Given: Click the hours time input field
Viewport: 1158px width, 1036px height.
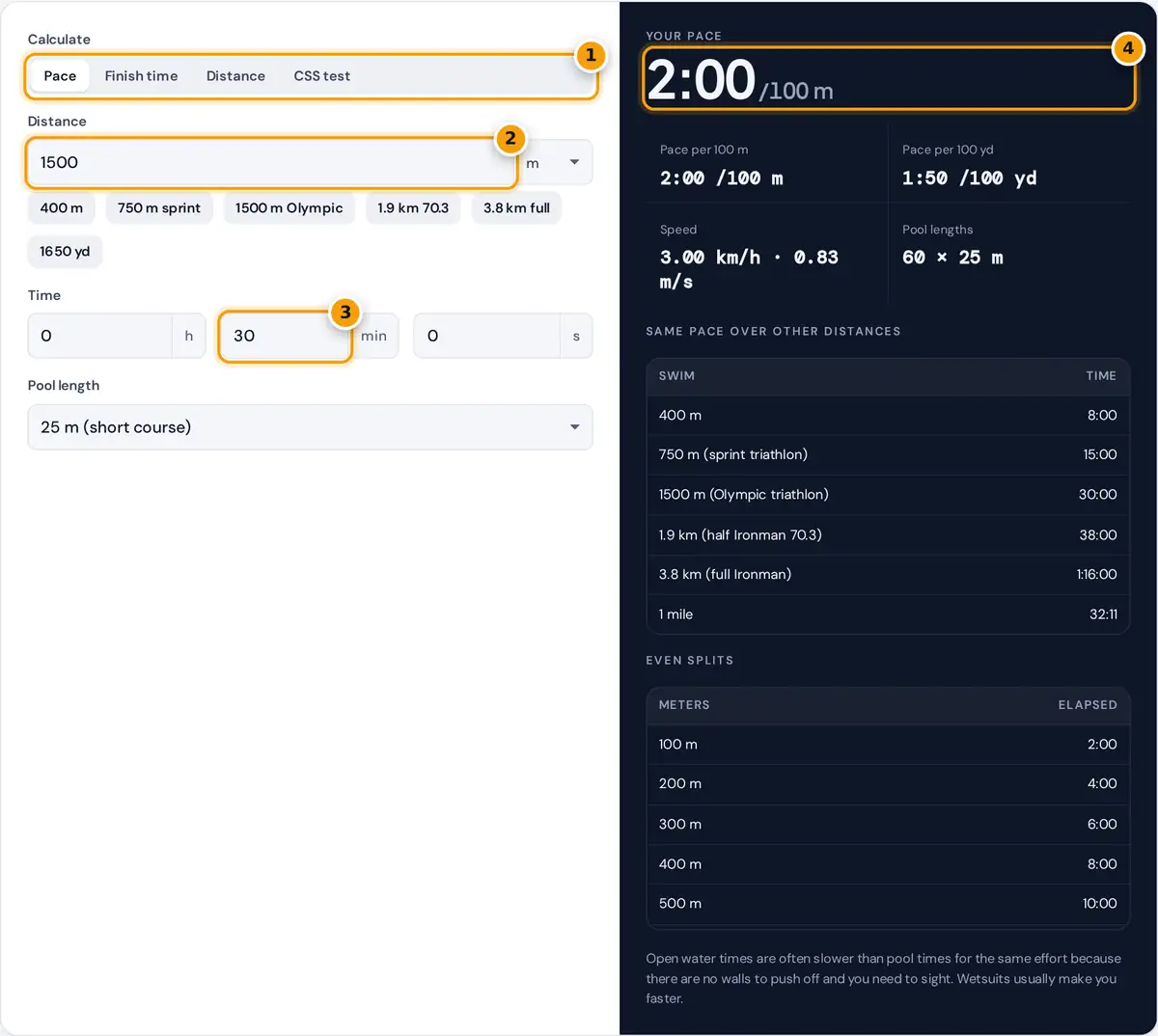Looking at the screenshot, I should coord(99,336).
